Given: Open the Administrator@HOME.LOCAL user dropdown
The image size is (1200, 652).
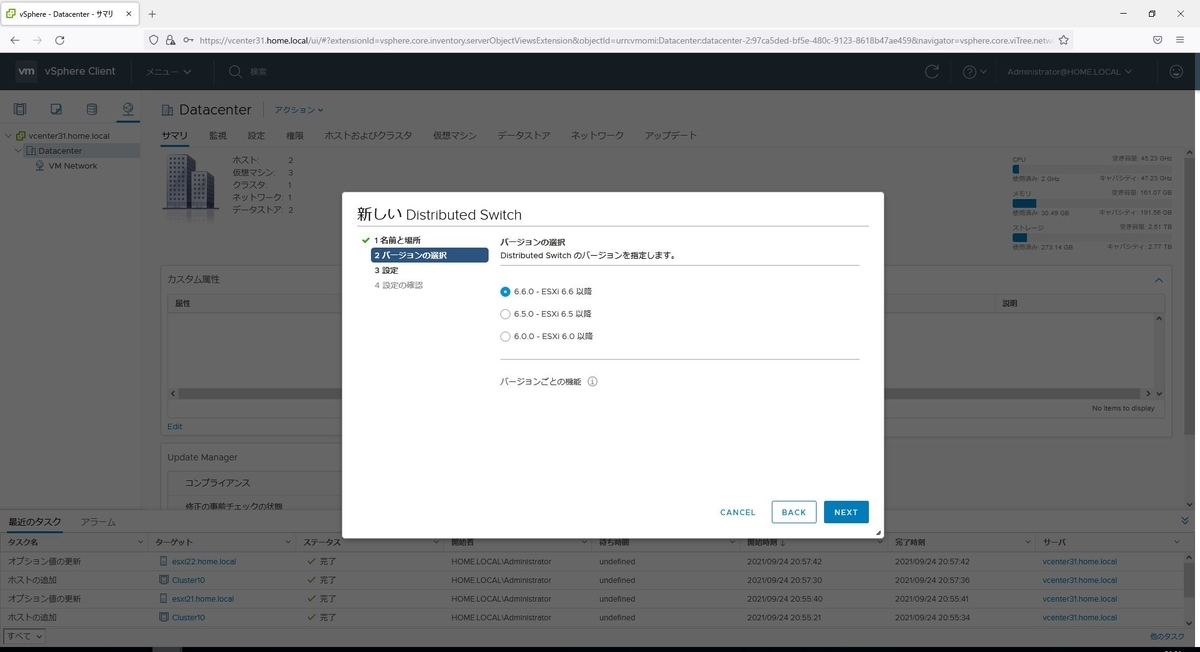Looking at the screenshot, I should pos(1070,72).
